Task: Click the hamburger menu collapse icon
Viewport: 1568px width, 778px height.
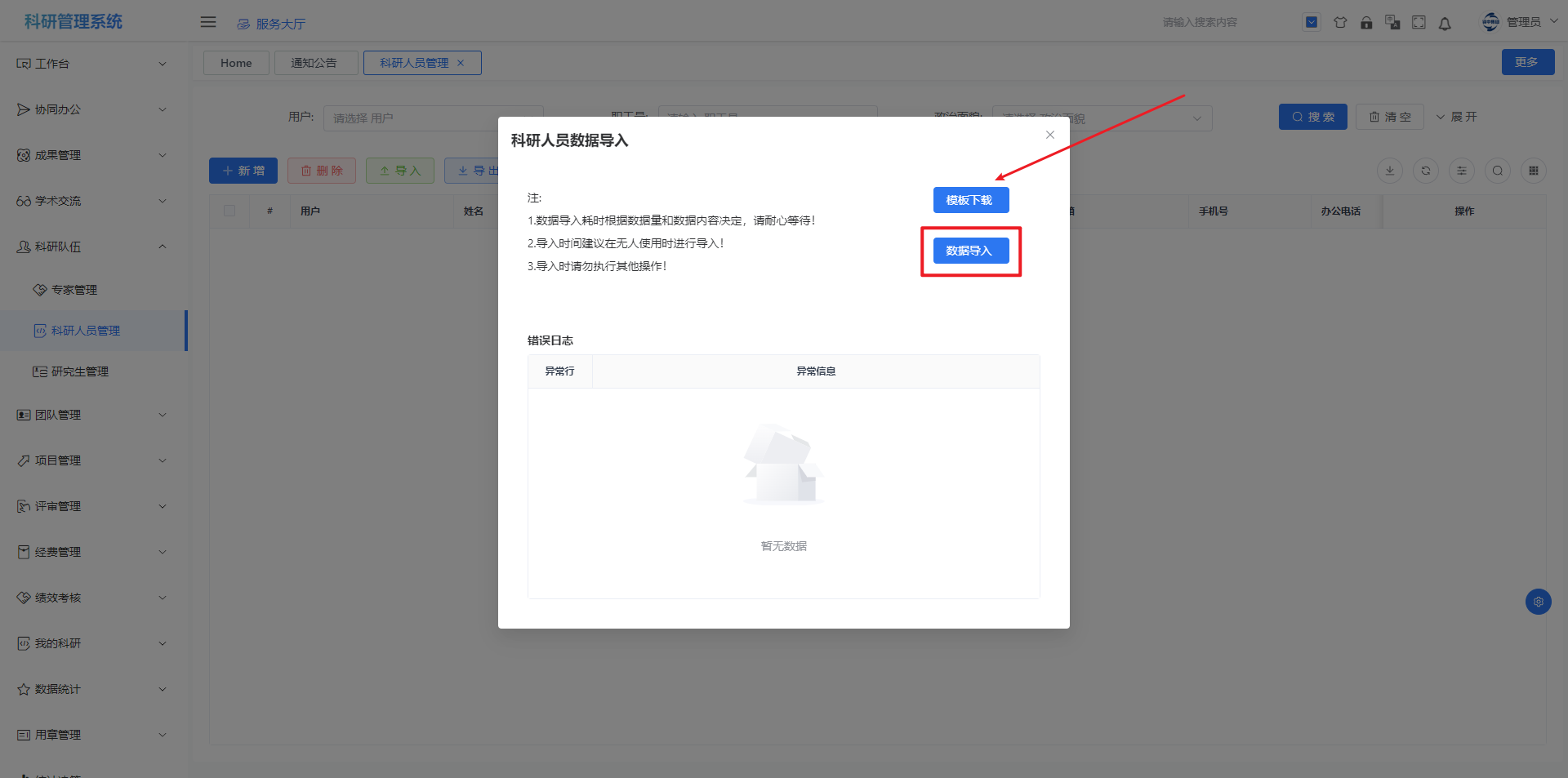Action: click(208, 22)
